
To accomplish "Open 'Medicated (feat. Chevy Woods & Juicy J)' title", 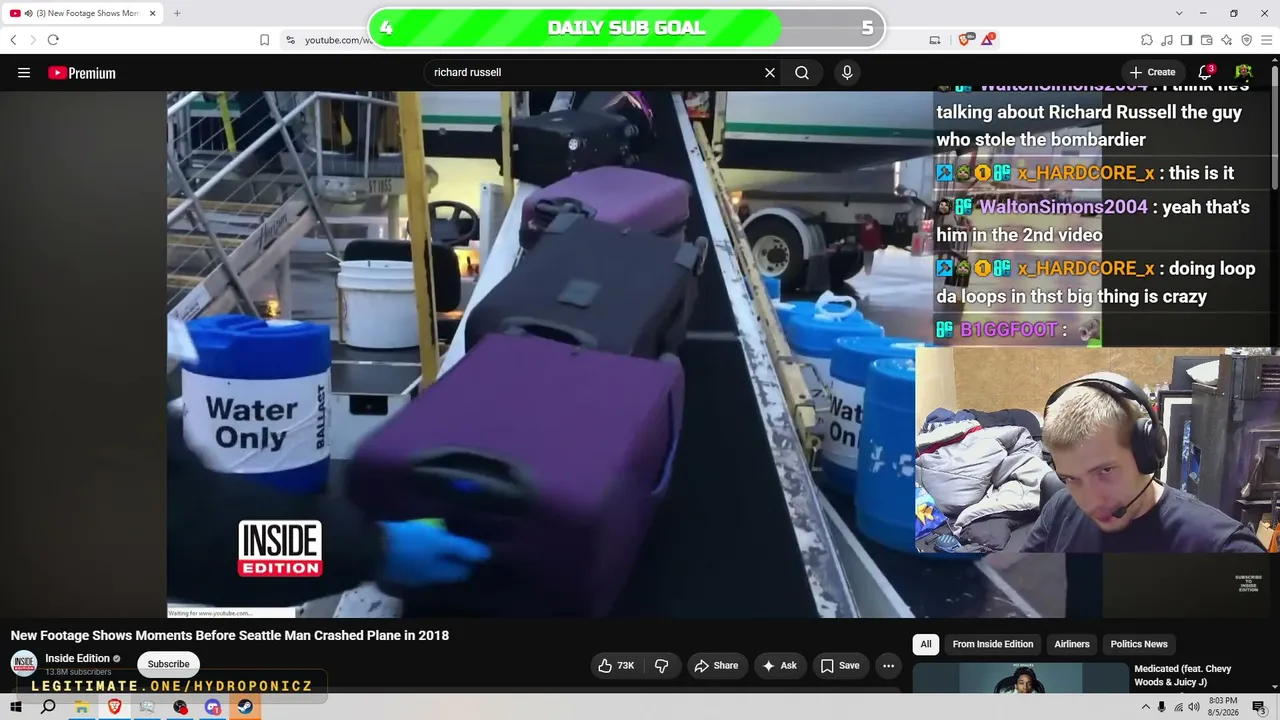I will [x=1183, y=675].
